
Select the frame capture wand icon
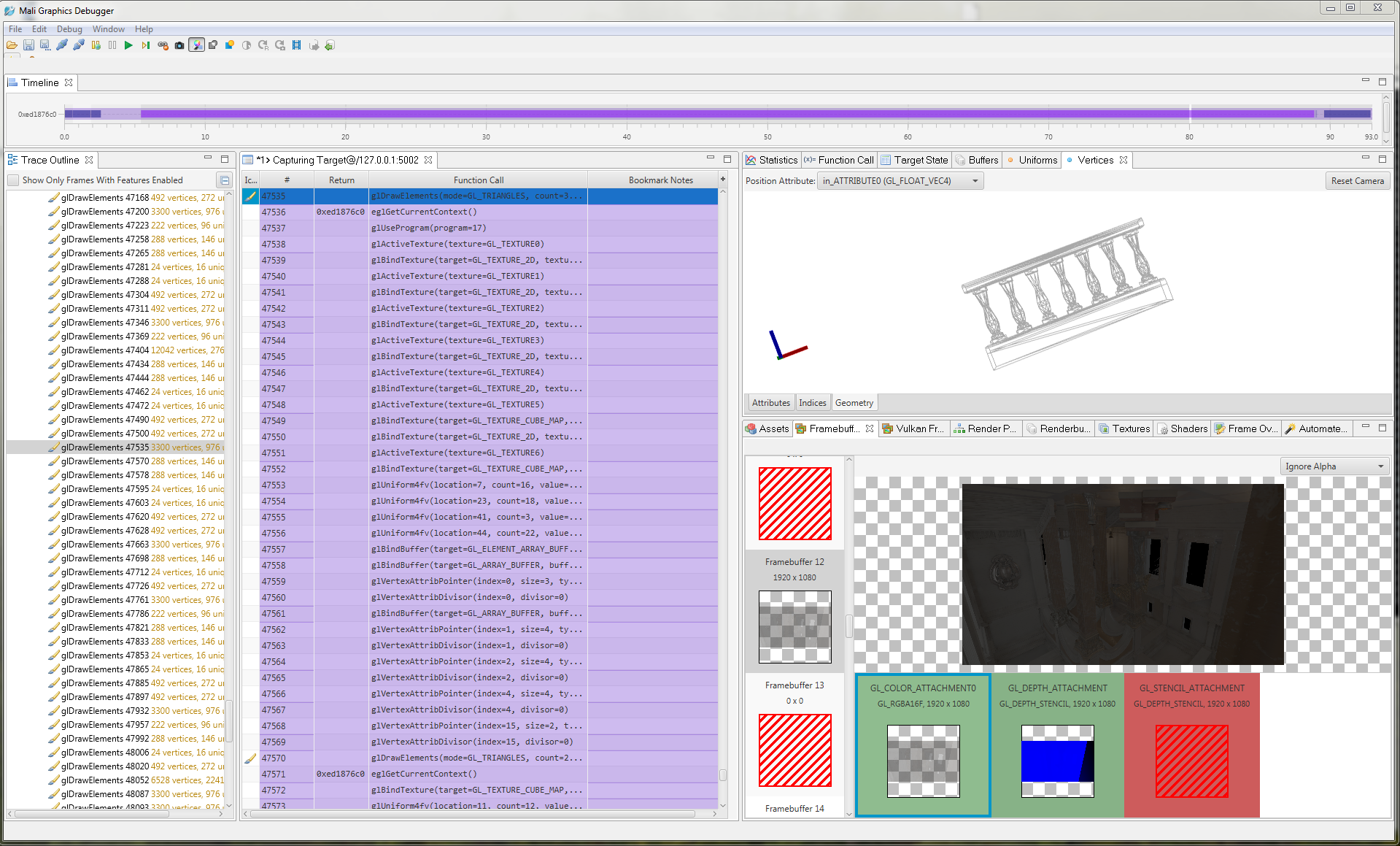[x=196, y=45]
